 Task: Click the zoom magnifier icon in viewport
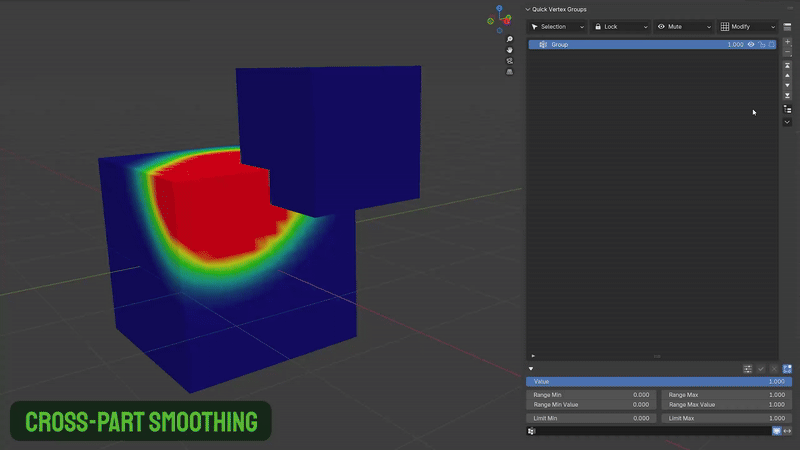pos(509,39)
